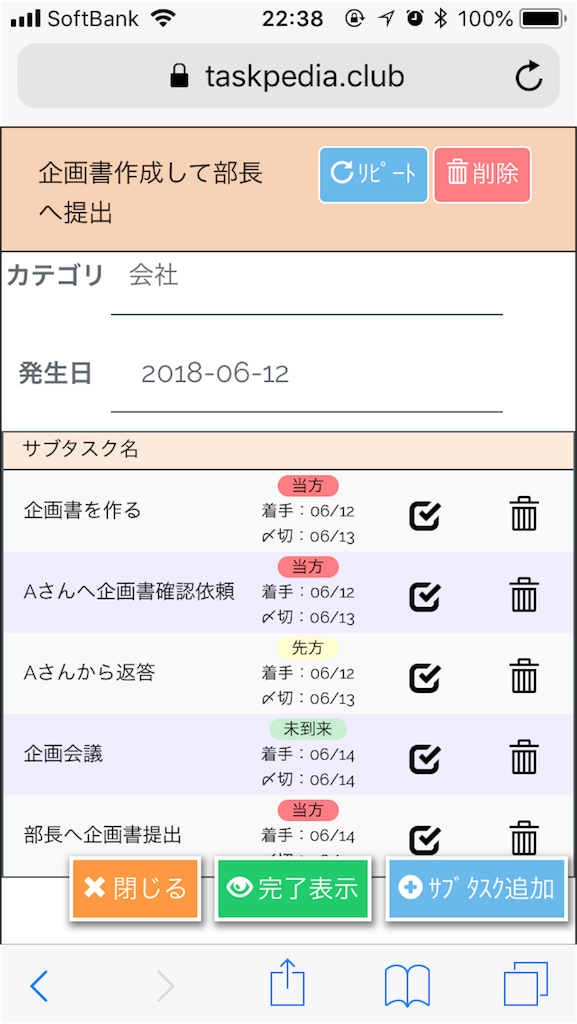Open the Share sheet in Safari
This screenshot has height=1024, width=577.
288,986
